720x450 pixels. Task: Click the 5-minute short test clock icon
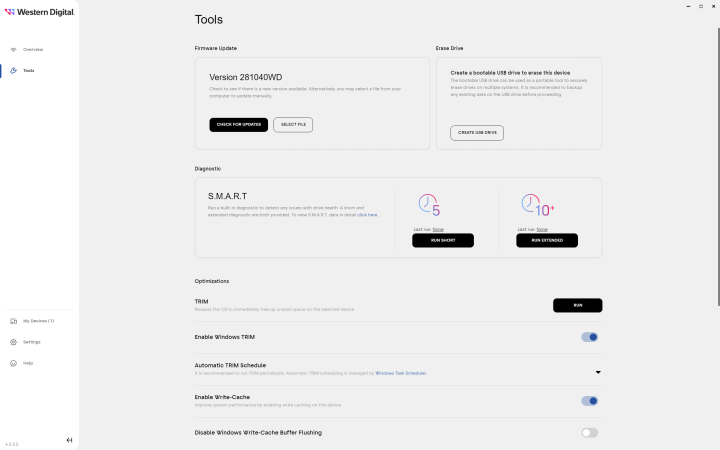click(x=430, y=206)
